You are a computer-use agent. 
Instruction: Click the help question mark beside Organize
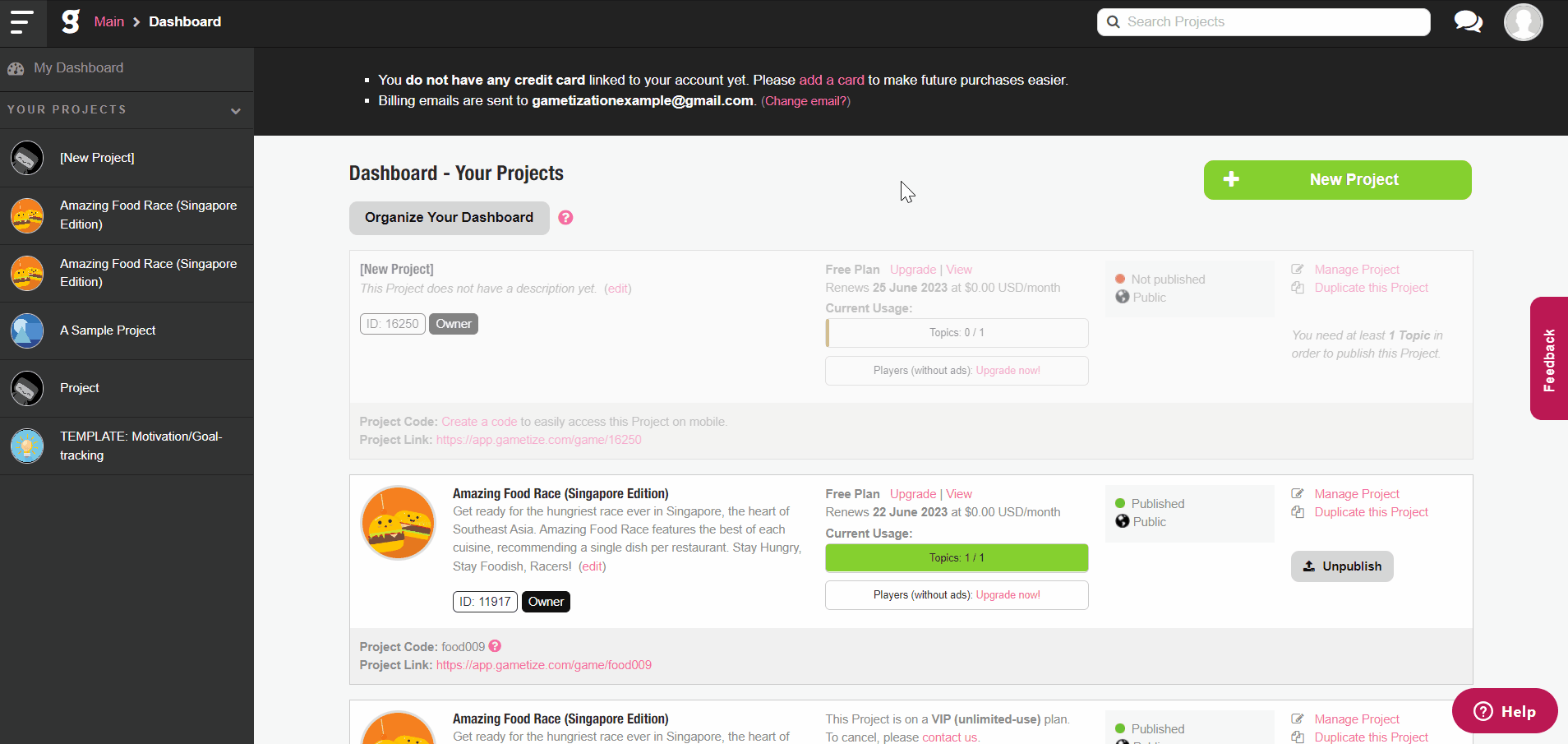pyautogui.click(x=565, y=218)
